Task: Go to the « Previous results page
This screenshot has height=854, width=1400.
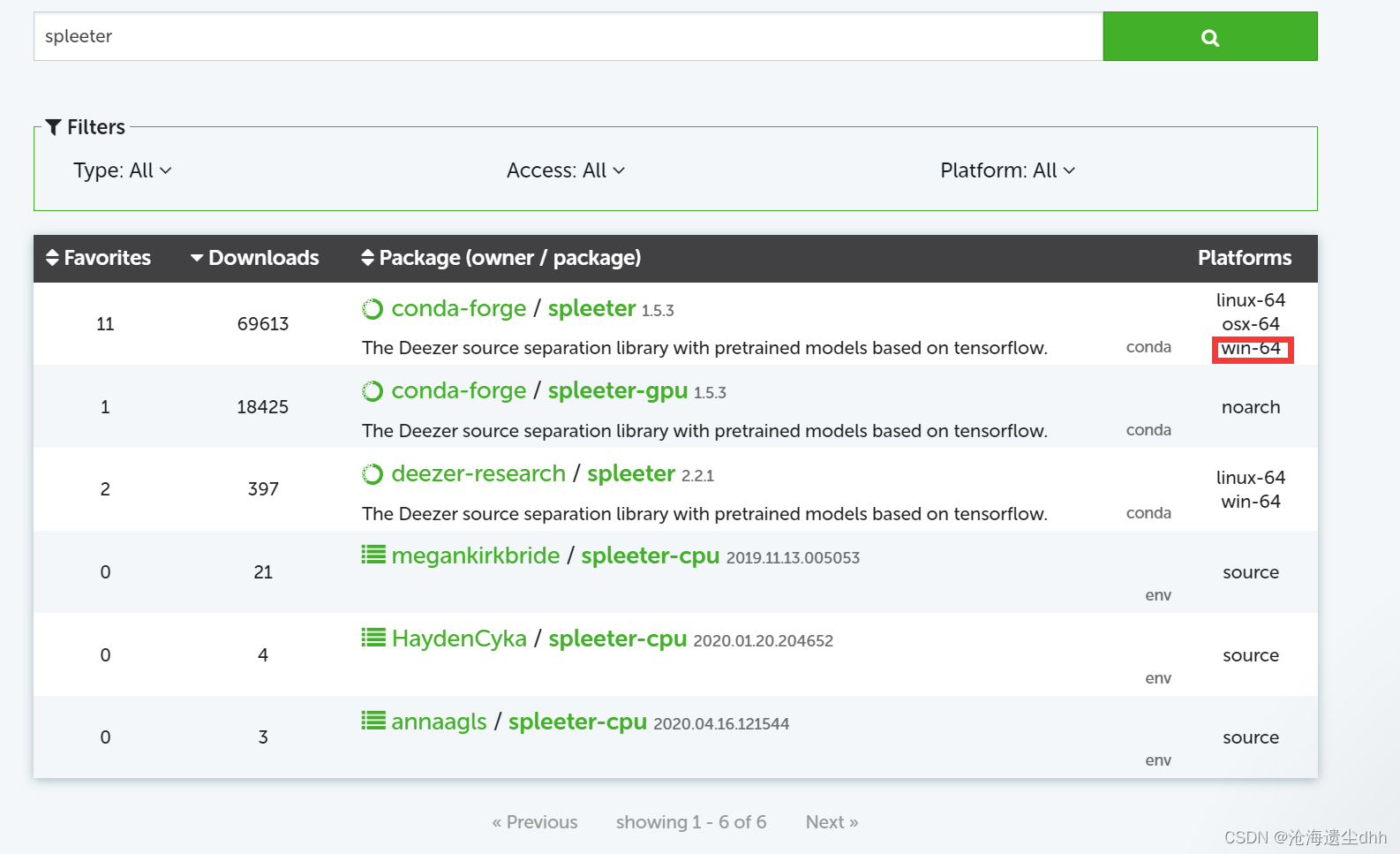Action: click(535, 822)
